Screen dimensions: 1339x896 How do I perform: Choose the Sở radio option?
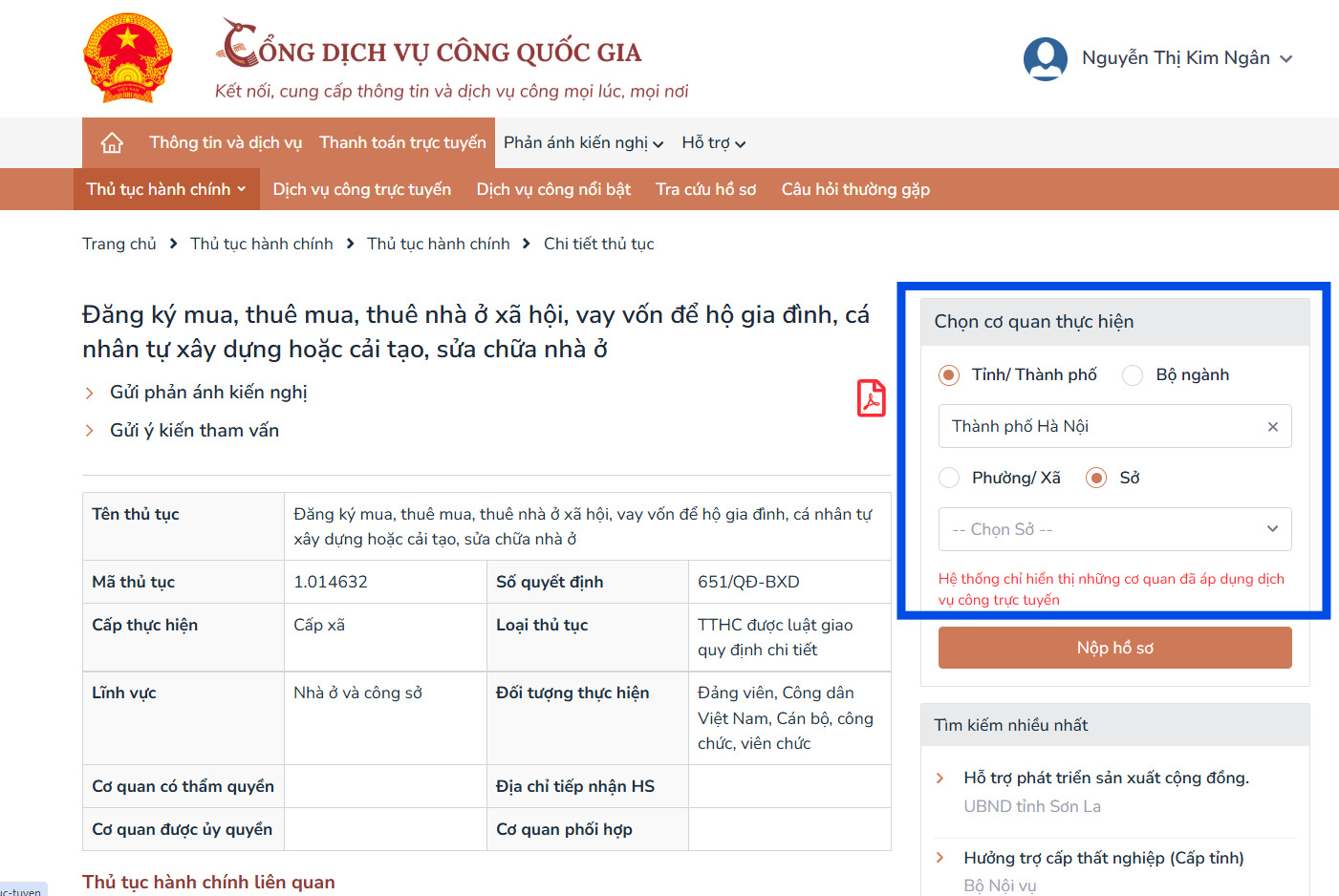[1096, 478]
